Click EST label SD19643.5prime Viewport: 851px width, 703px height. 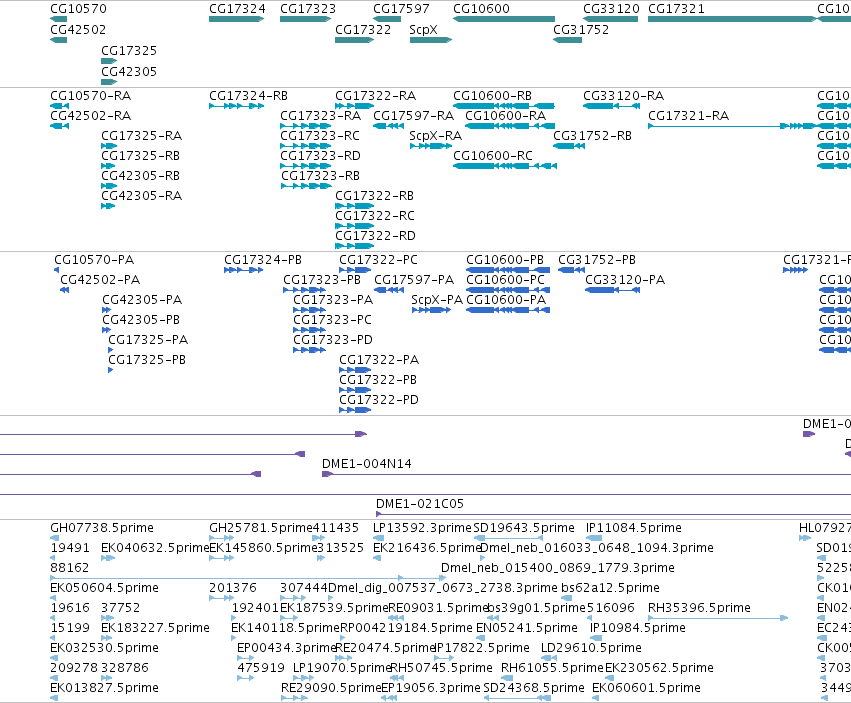click(x=524, y=528)
